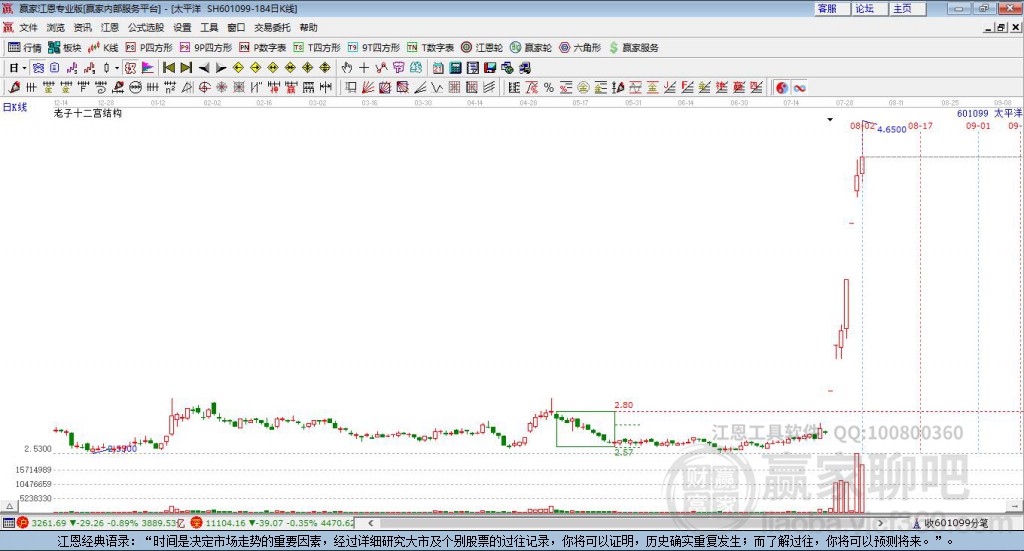
Task: Click the 日K线 period label on chart
Action: pyautogui.click(x=14, y=106)
